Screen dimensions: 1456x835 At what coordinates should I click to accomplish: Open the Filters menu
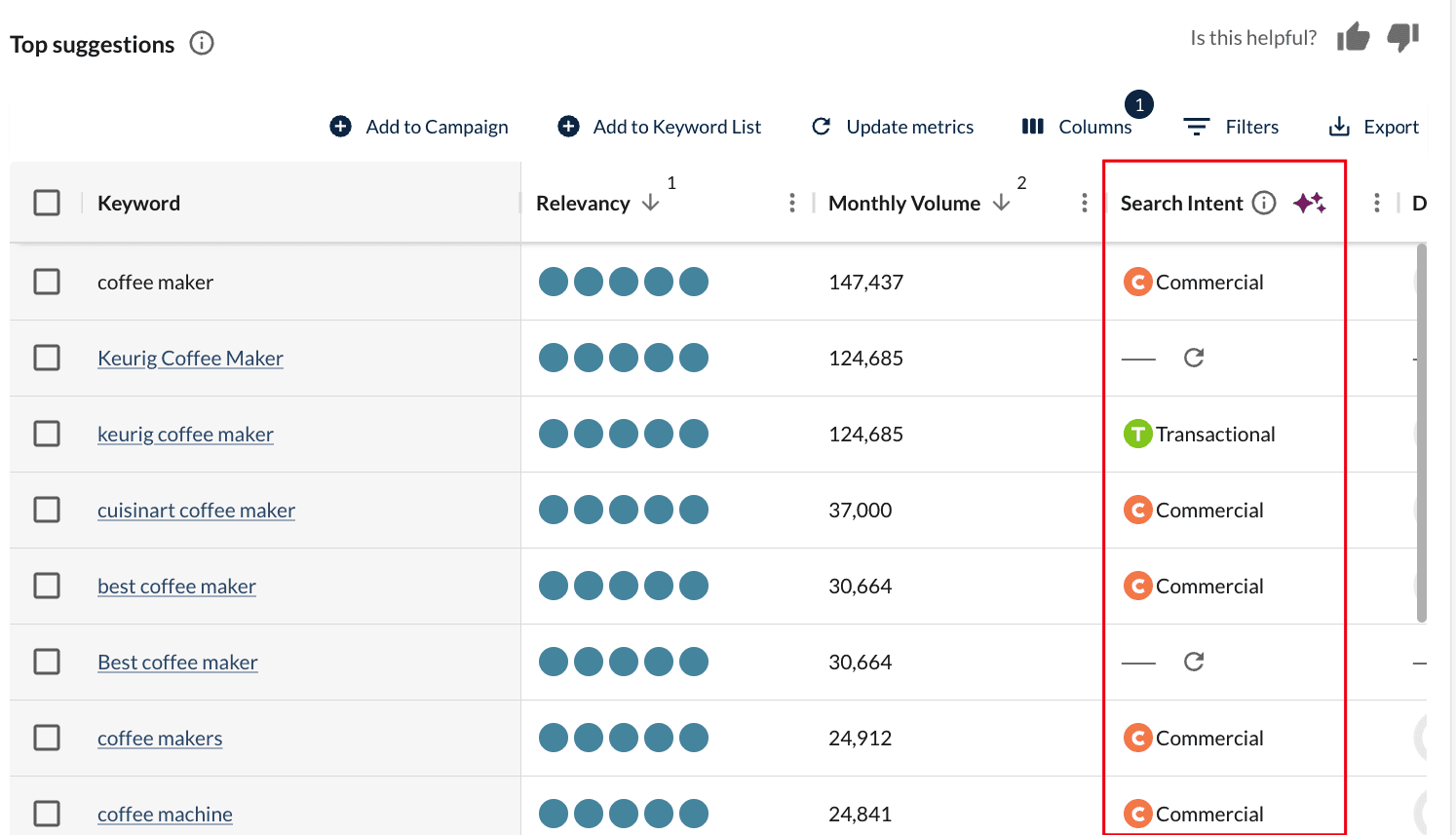coord(1231,126)
